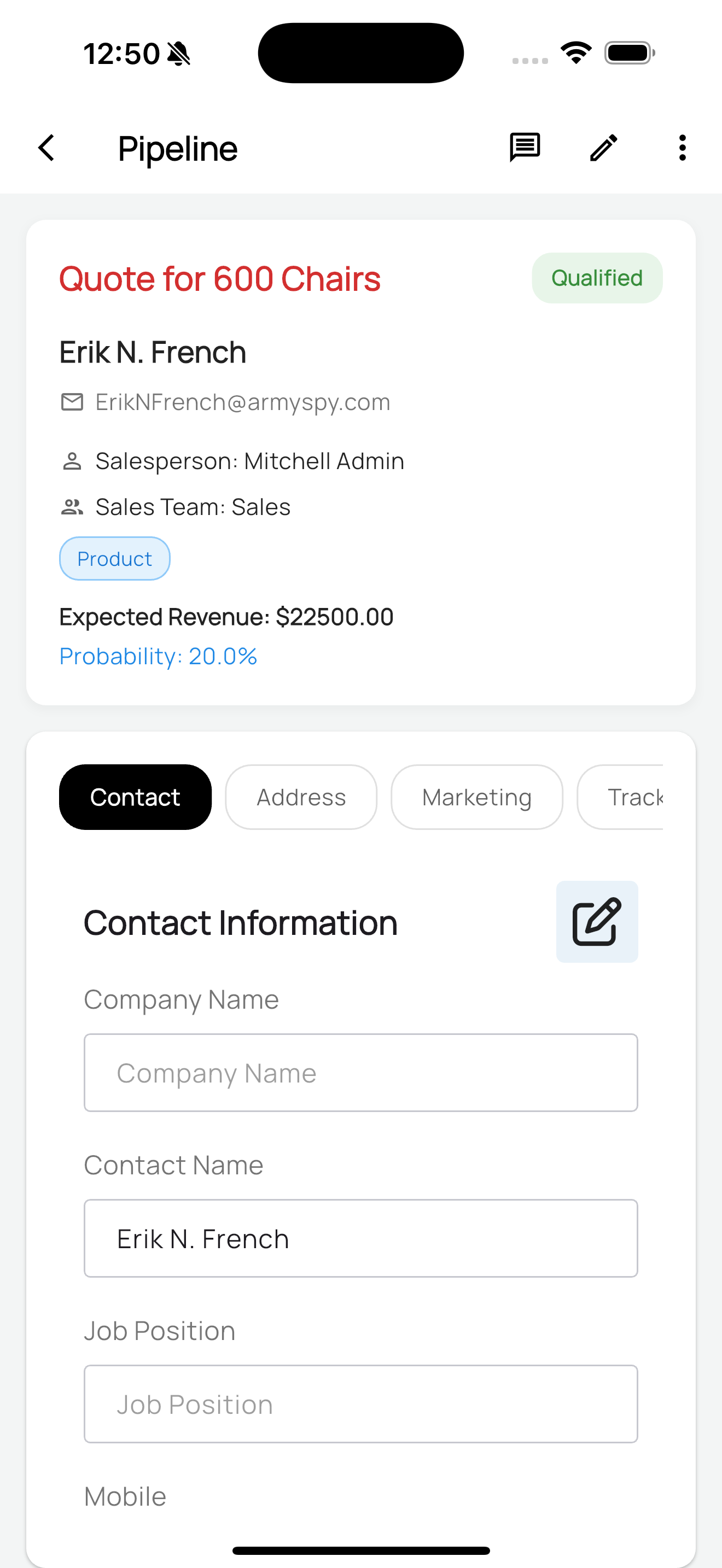Open the three-dot overflow menu
The image size is (722, 1568).
(682, 148)
